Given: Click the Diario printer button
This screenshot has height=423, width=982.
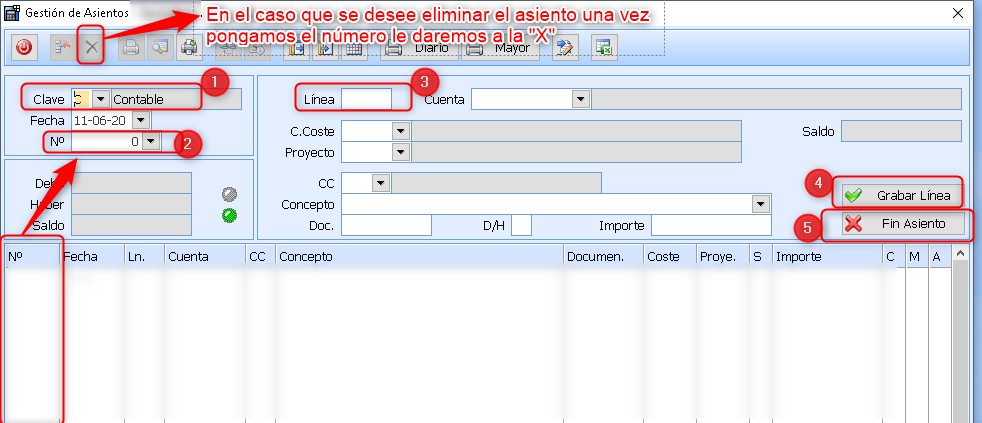Looking at the screenshot, I should [x=420, y=47].
